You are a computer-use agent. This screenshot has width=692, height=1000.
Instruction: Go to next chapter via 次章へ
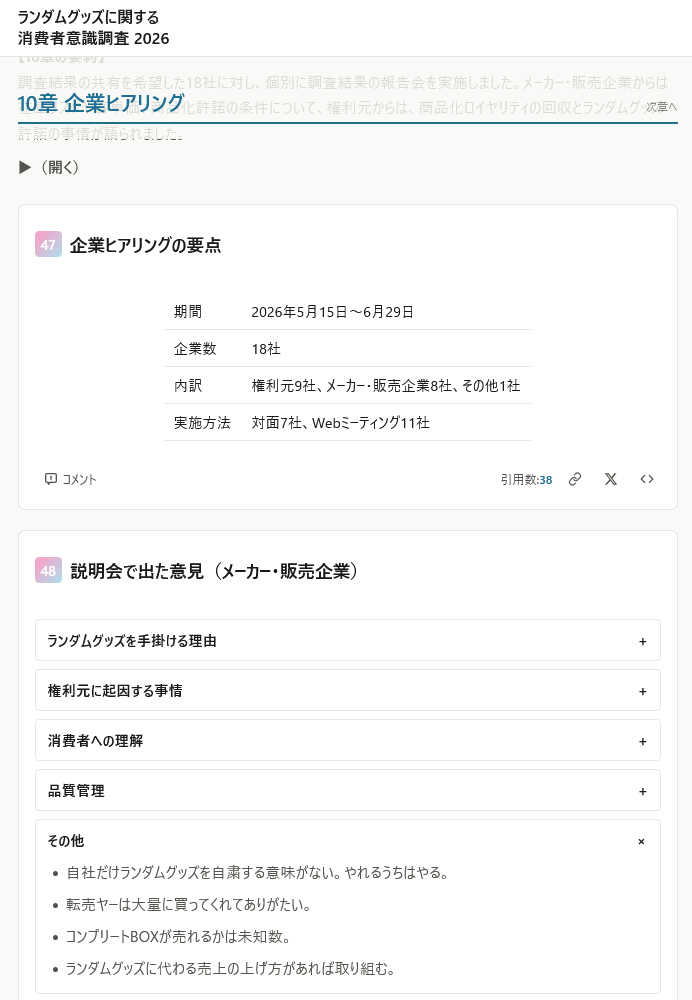[x=661, y=107]
